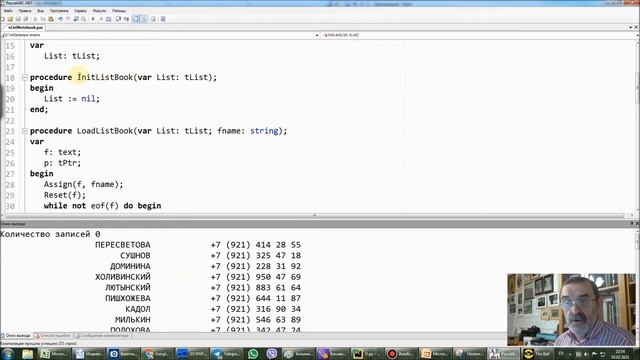Click the Undo toolbar icon

60,19
